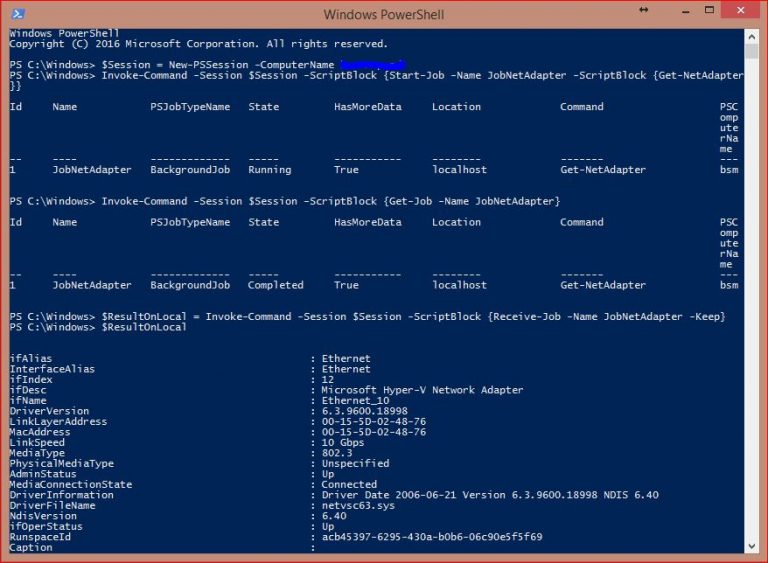Click the MacAddress value 00-15-5D-02-48-76

tap(374, 432)
